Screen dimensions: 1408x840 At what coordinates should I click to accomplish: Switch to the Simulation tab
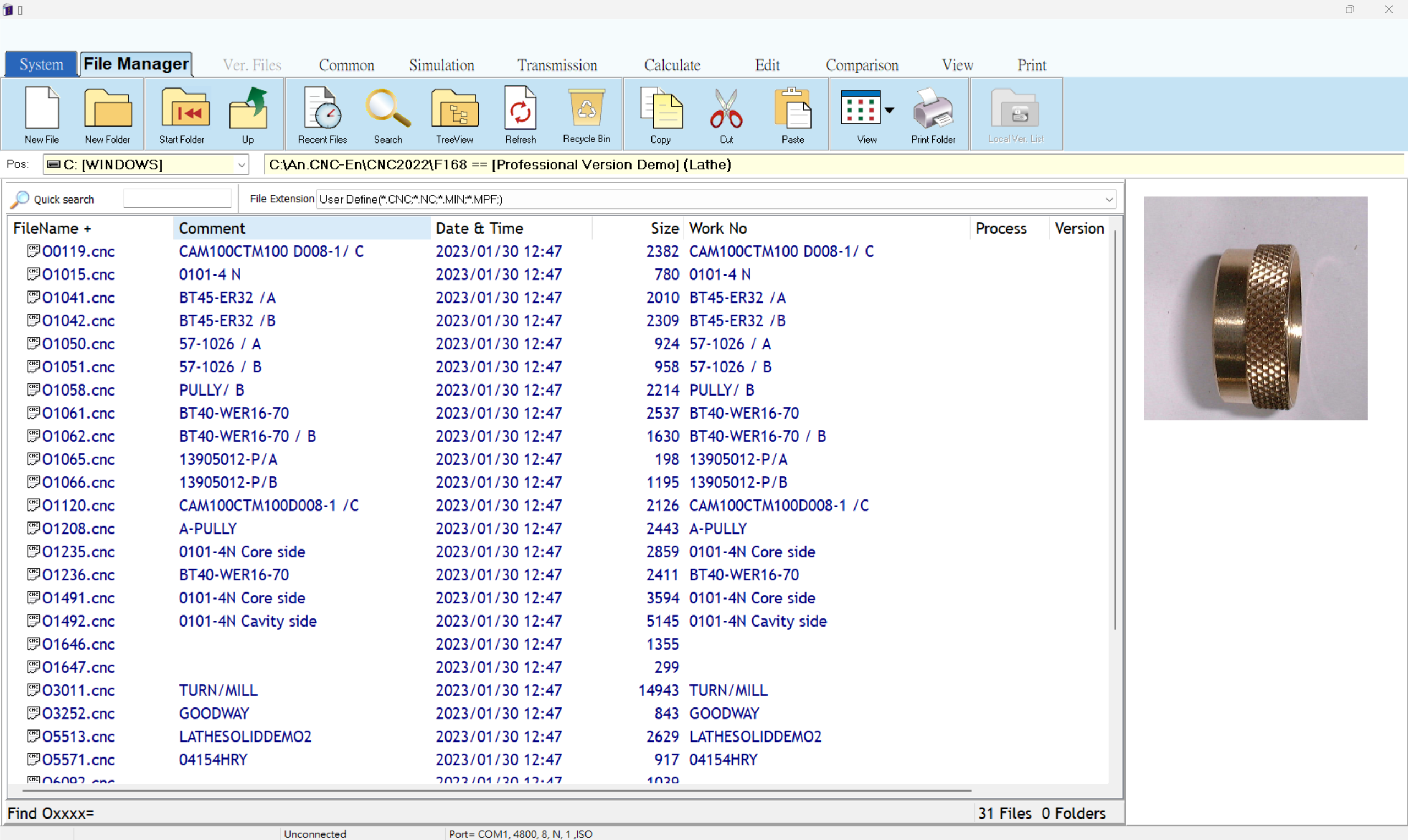[442, 65]
